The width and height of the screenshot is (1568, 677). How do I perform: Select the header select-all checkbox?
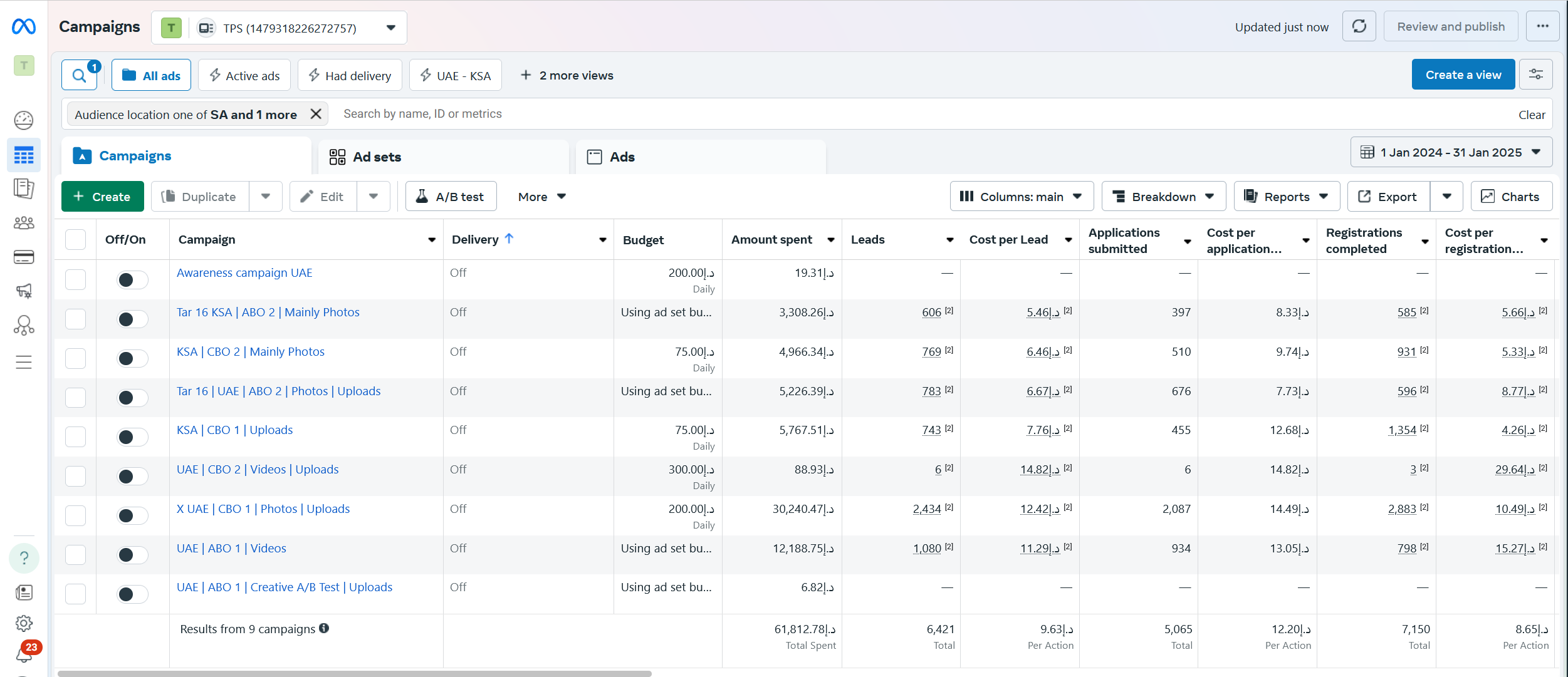[76, 239]
